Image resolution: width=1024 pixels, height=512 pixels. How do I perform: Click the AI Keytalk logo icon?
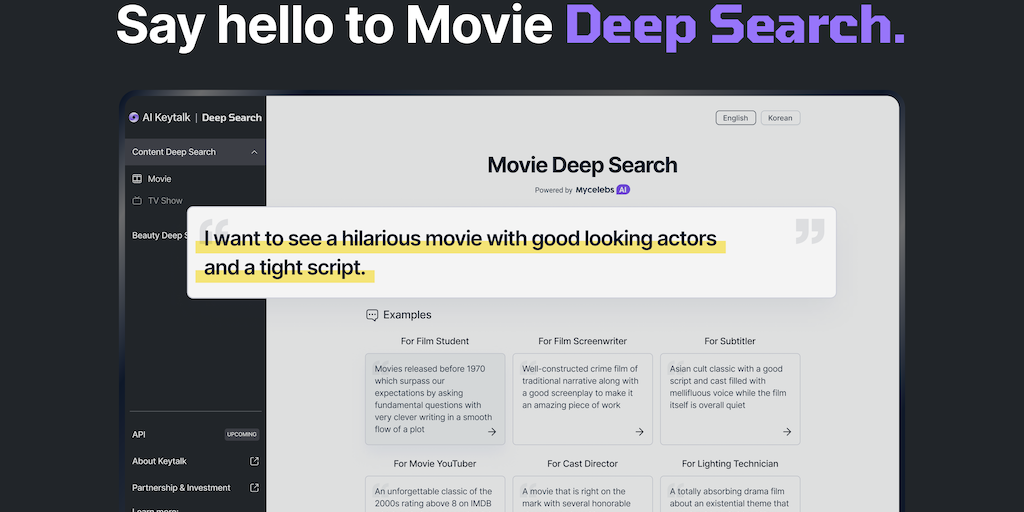pyautogui.click(x=134, y=118)
